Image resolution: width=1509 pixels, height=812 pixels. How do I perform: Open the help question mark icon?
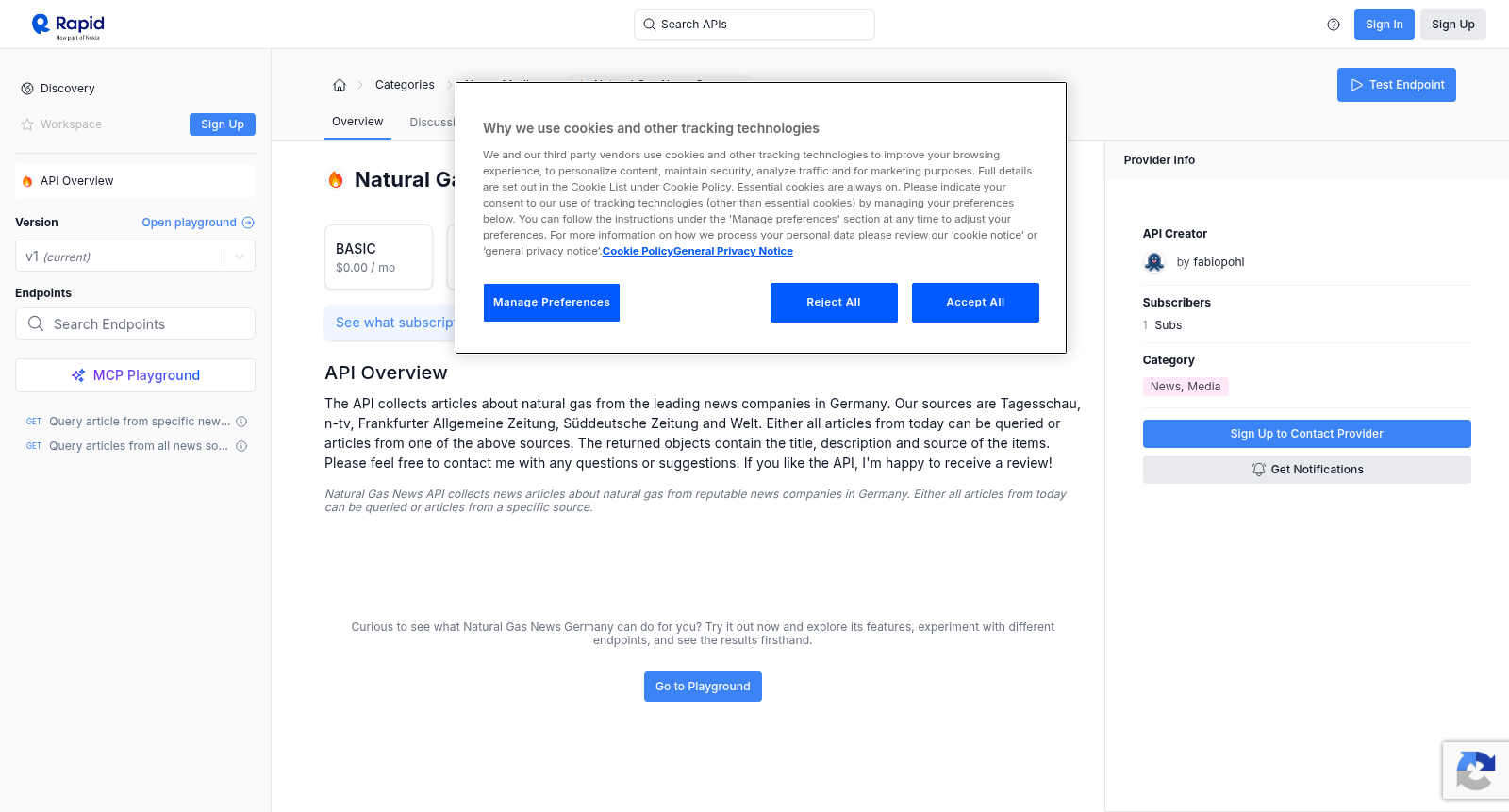1334,25
